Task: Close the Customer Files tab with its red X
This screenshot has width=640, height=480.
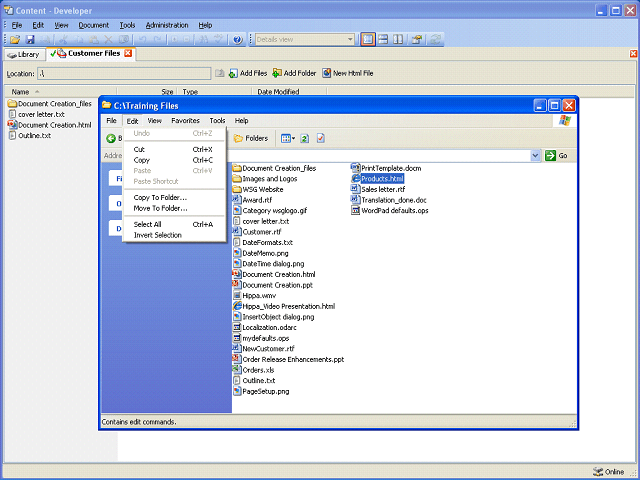Action: pos(128,53)
